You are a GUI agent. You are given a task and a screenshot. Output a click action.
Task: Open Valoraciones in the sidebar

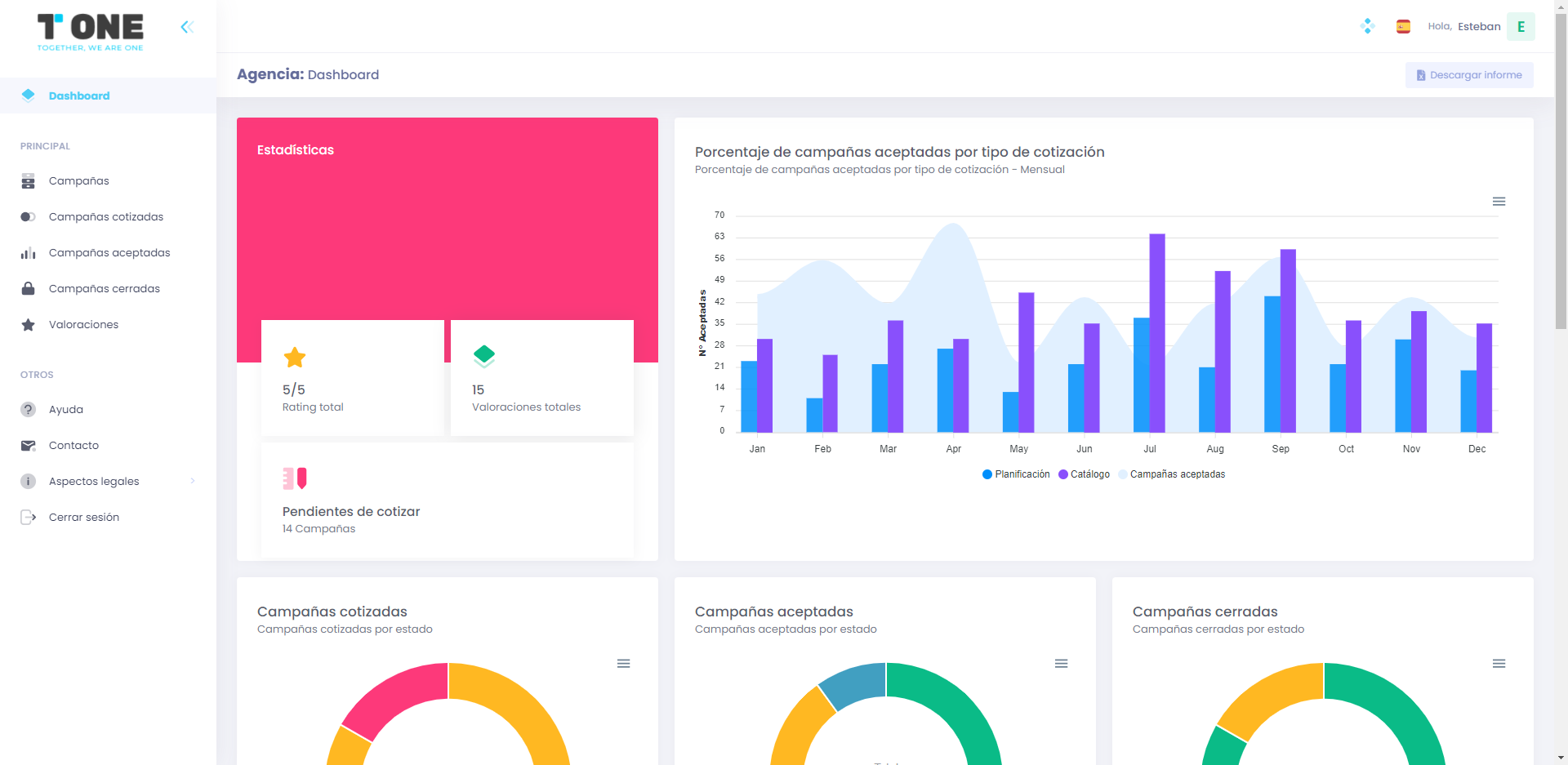tap(108, 325)
